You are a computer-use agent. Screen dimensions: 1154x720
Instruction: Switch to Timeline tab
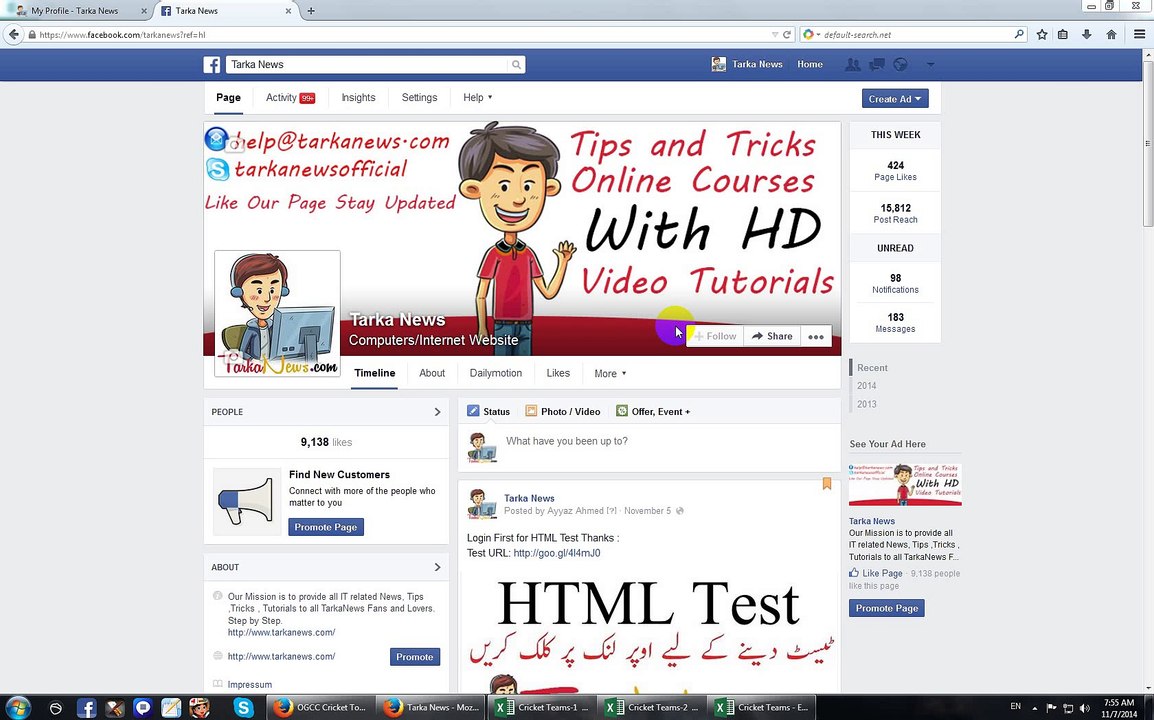375,373
